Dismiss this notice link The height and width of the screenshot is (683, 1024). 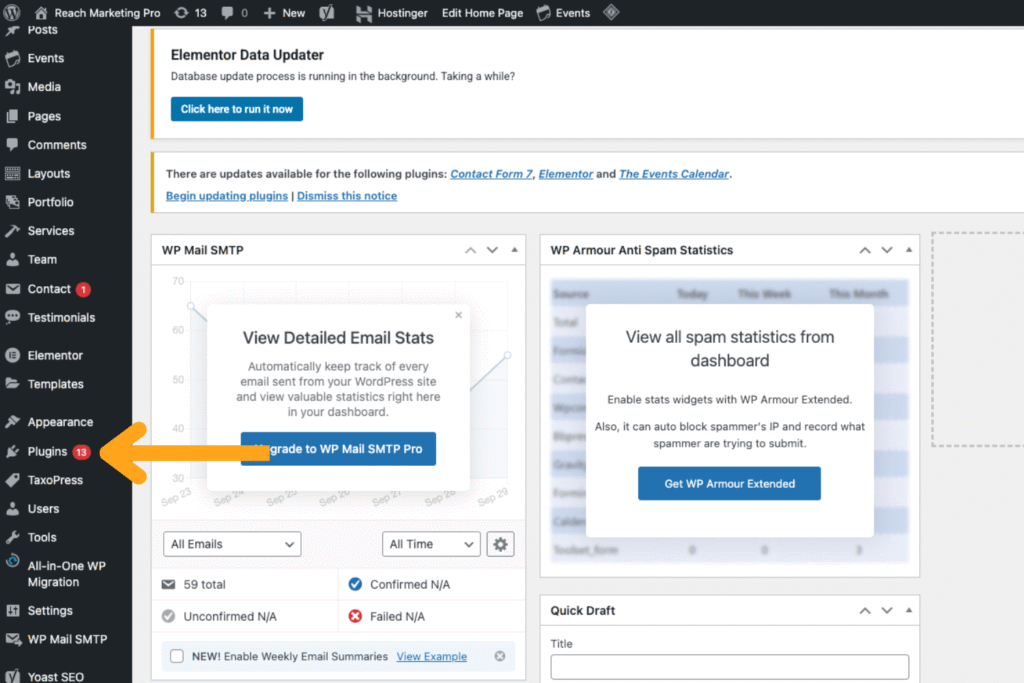[x=347, y=196]
